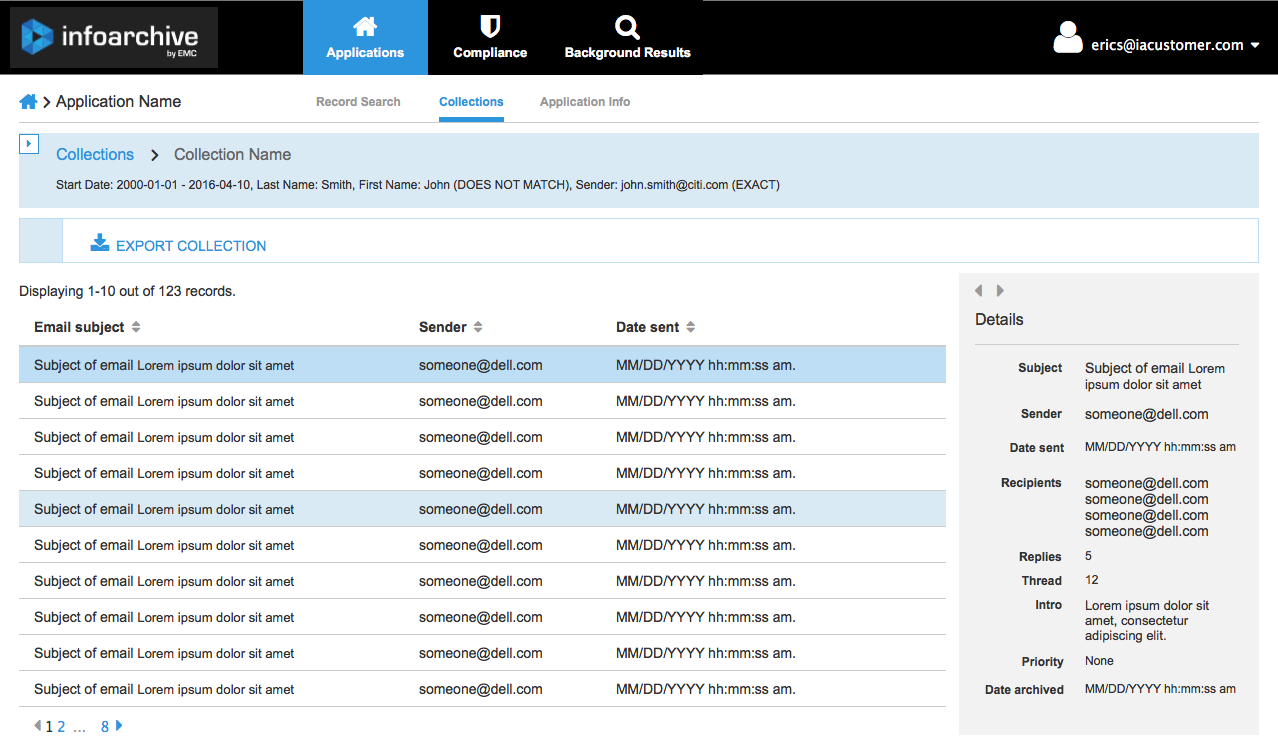Switch to the Application Info tab
Viewport: 1278px width, 752px height.
point(585,102)
